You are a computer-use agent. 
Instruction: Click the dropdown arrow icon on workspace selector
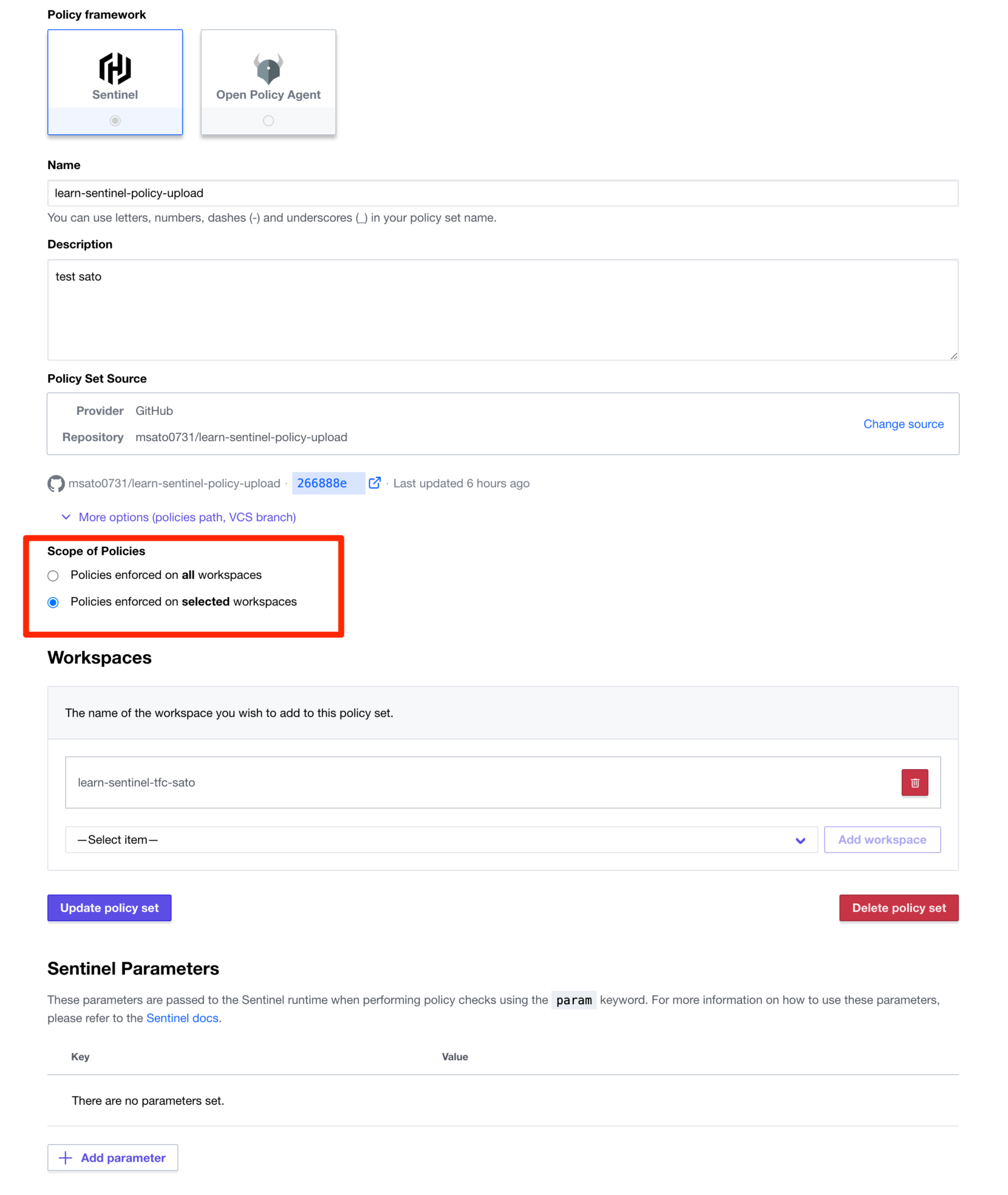[x=800, y=840]
